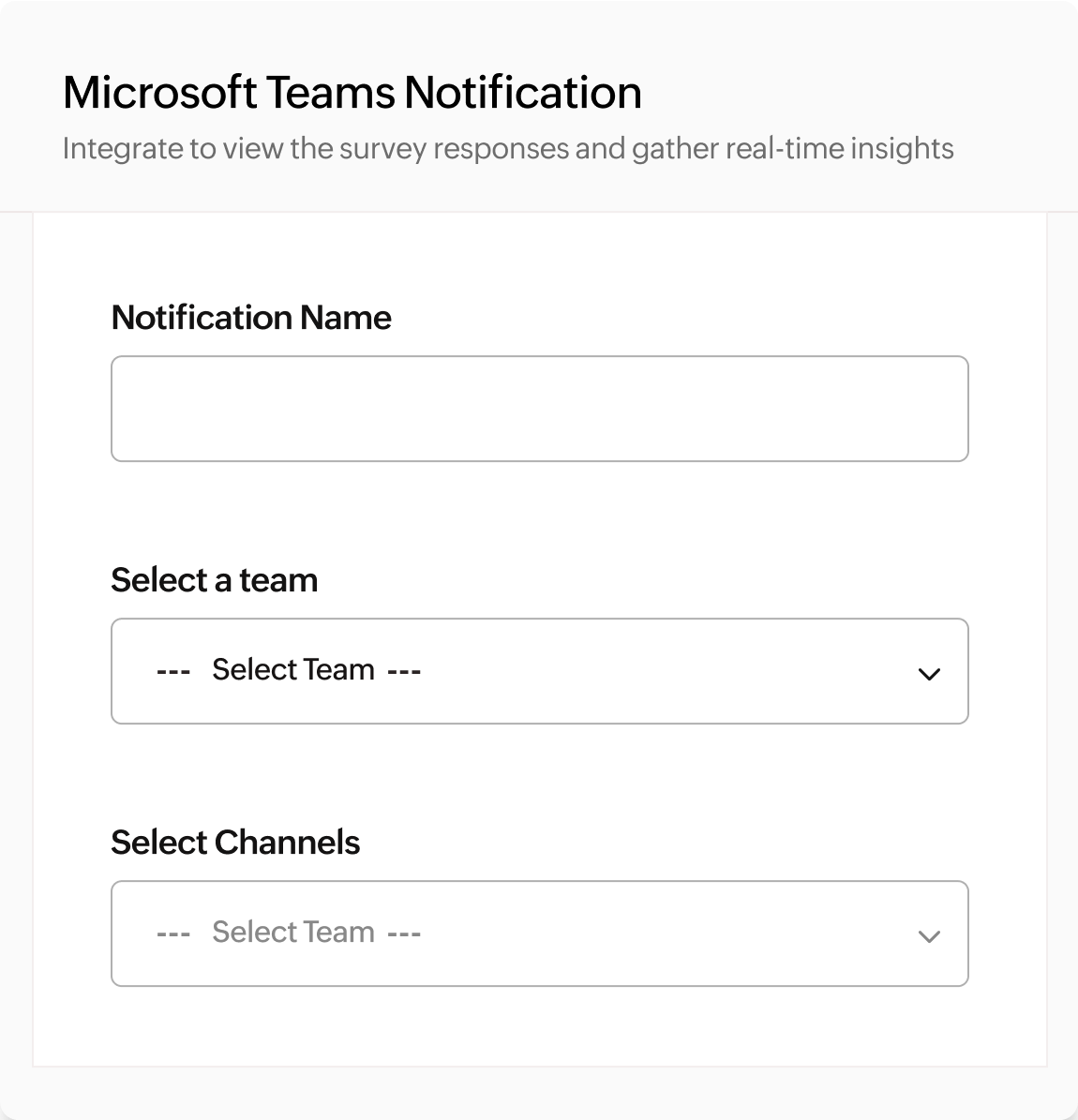Click the Microsoft Teams Notification title

click(352, 91)
